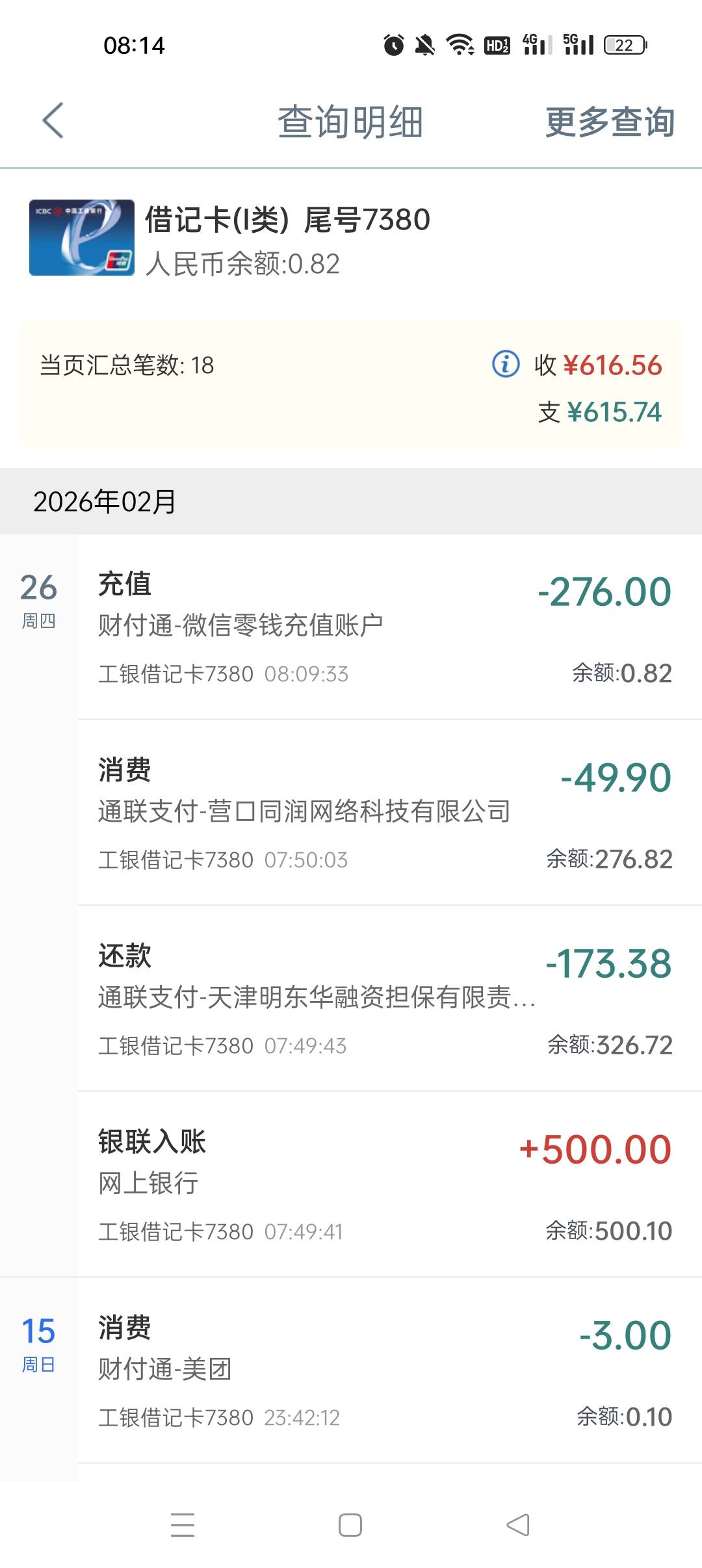The width and height of the screenshot is (702, 1568).
Task: Tap the Wi-Fi status icon
Action: pyautogui.click(x=460, y=45)
